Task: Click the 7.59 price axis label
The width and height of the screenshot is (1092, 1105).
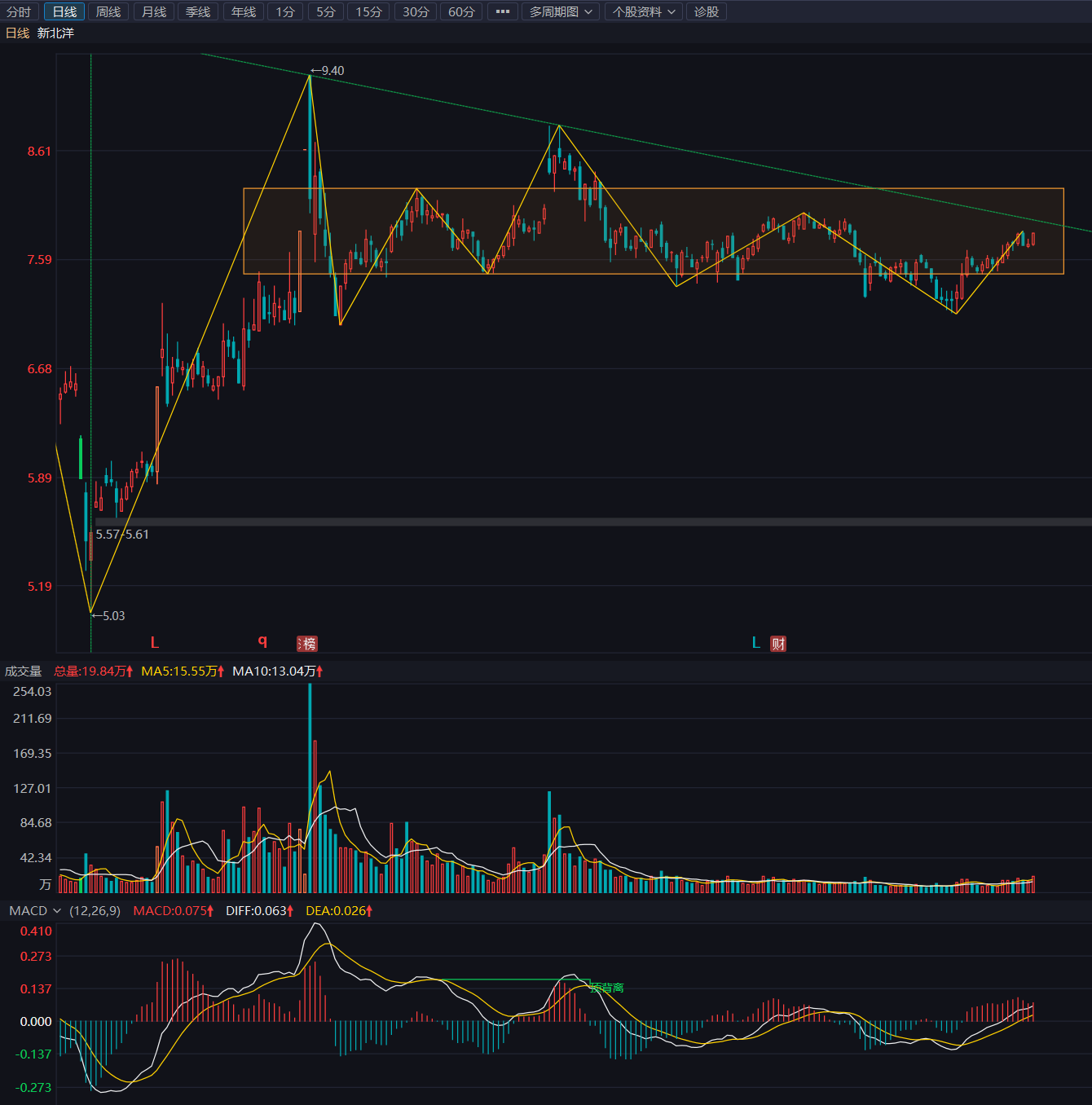Action: [39, 259]
